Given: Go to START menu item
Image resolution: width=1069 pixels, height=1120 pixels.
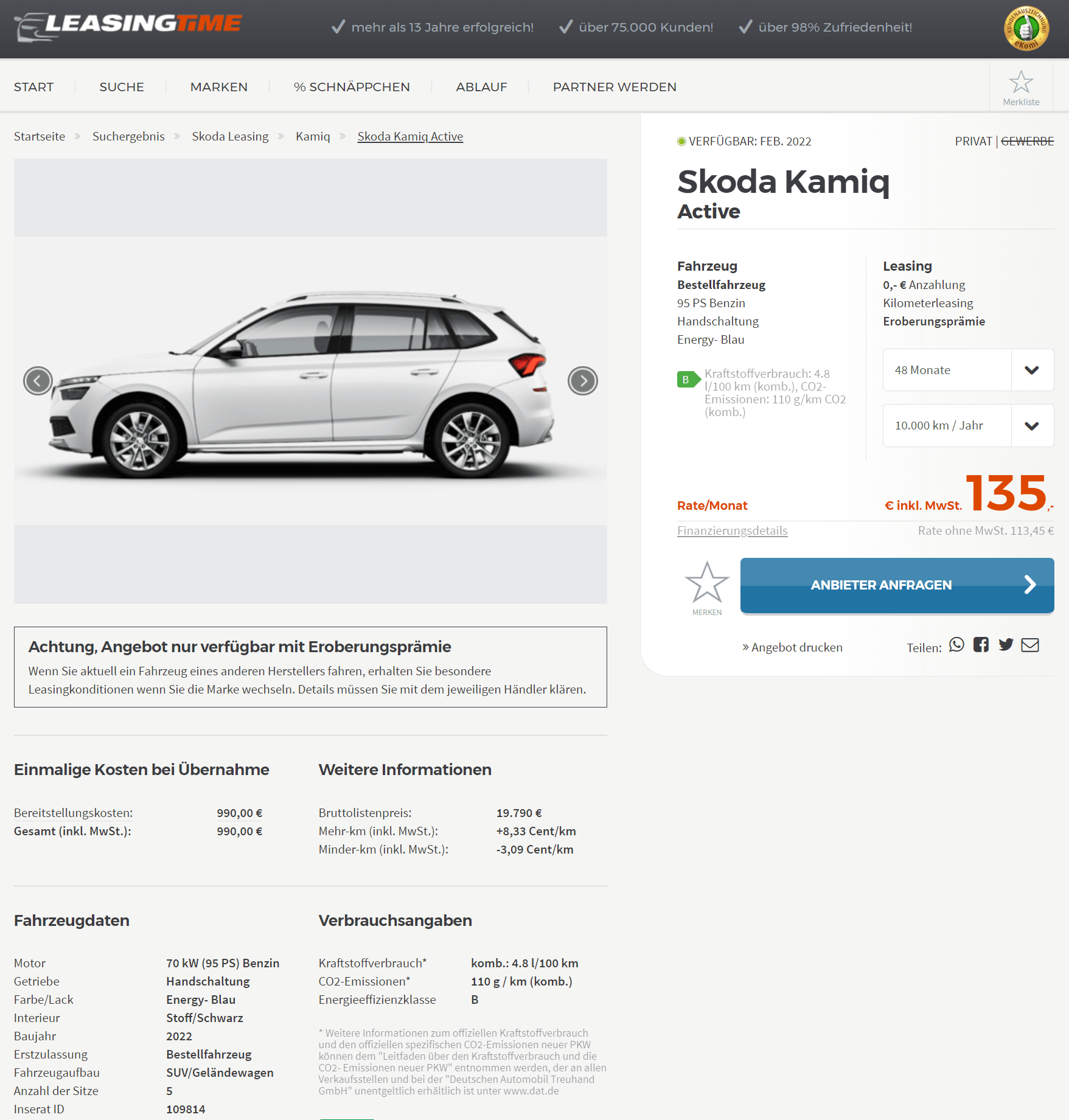Looking at the screenshot, I should point(33,87).
